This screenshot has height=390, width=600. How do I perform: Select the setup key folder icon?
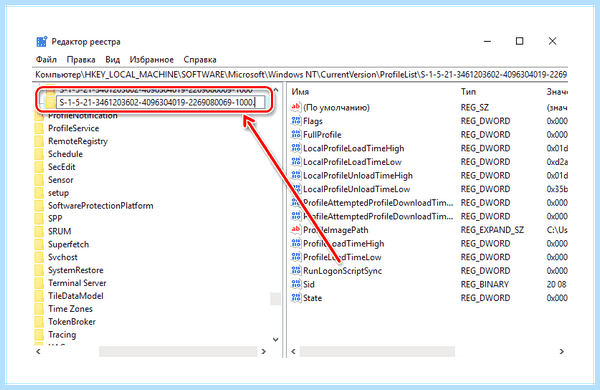point(39,193)
